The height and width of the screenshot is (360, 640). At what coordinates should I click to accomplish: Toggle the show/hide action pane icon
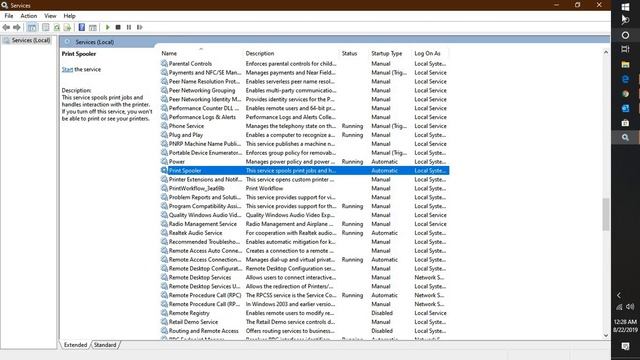(93, 27)
